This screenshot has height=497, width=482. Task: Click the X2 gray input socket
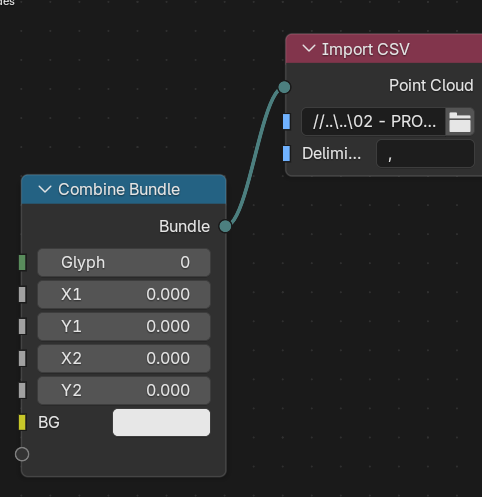tap(22, 358)
